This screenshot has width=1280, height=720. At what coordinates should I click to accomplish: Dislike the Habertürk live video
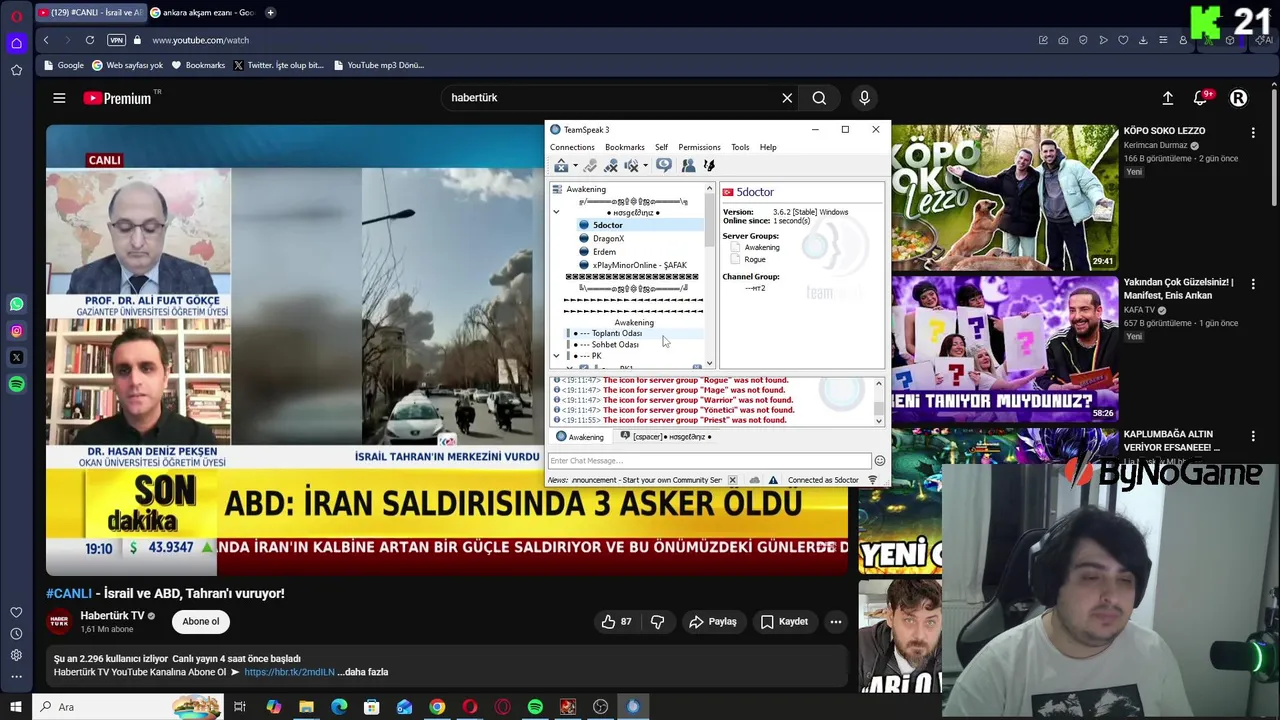click(x=657, y=621)
